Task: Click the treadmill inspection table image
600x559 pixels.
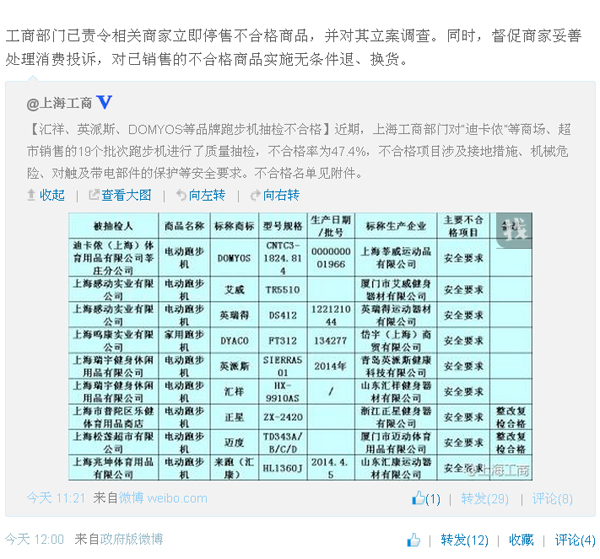Action: click(300, 347)
